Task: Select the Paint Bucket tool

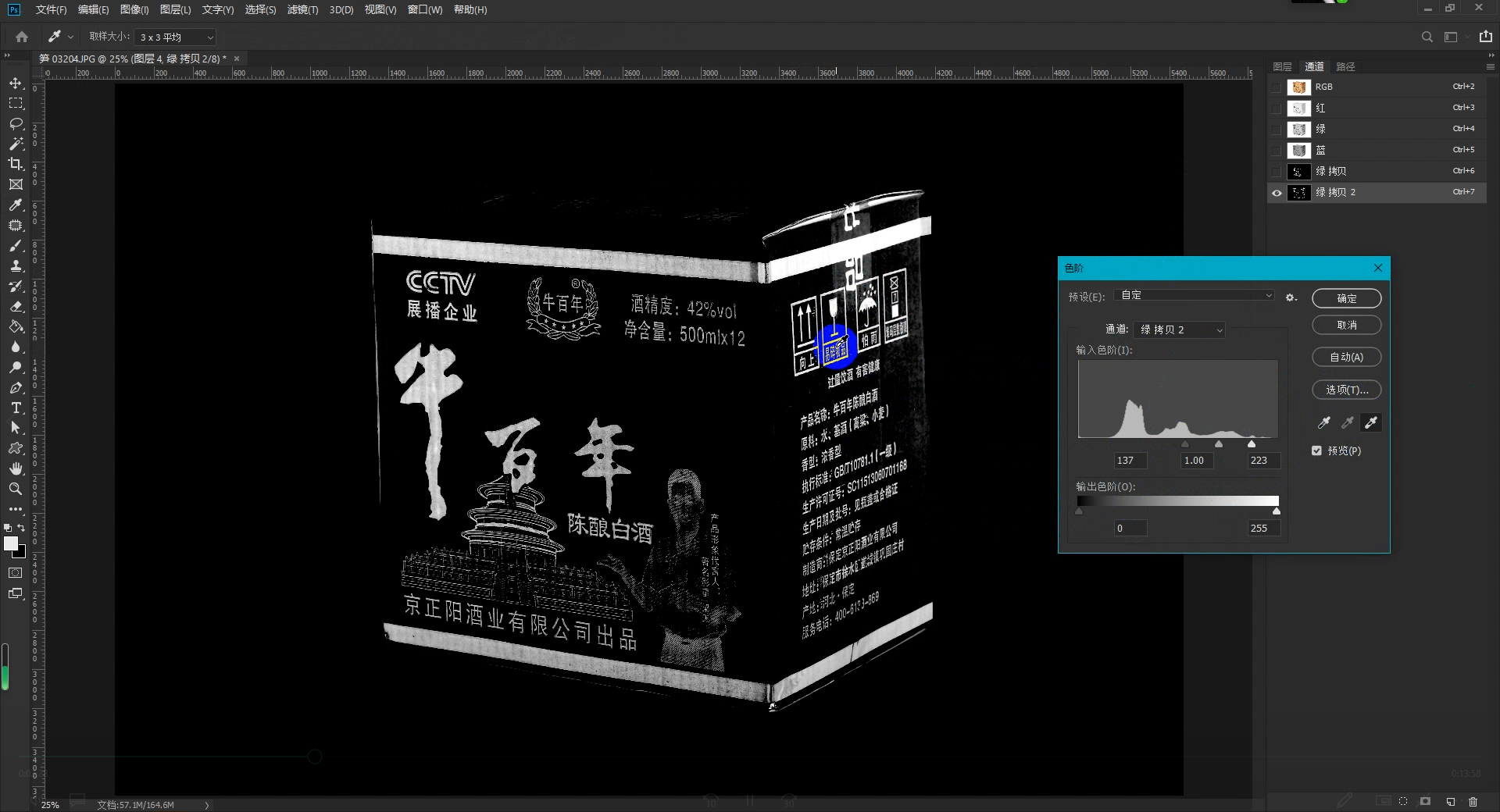Action: point(16,326)
